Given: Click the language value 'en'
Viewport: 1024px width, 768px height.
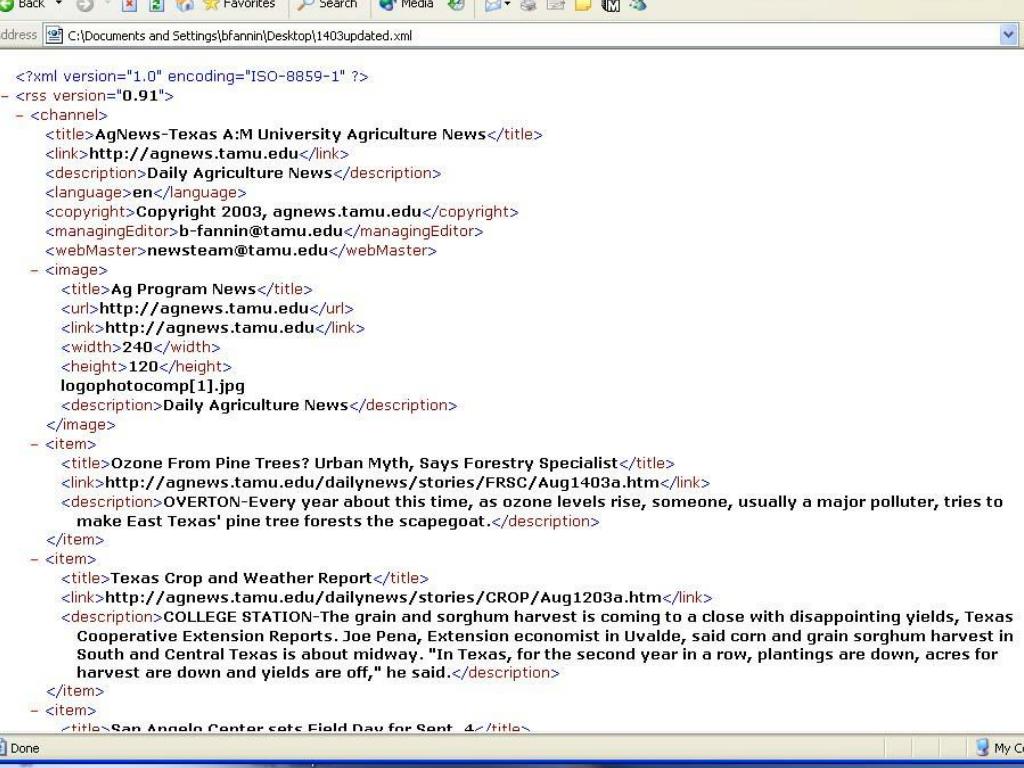Looking at the screenshot, I should coord(142,193).
